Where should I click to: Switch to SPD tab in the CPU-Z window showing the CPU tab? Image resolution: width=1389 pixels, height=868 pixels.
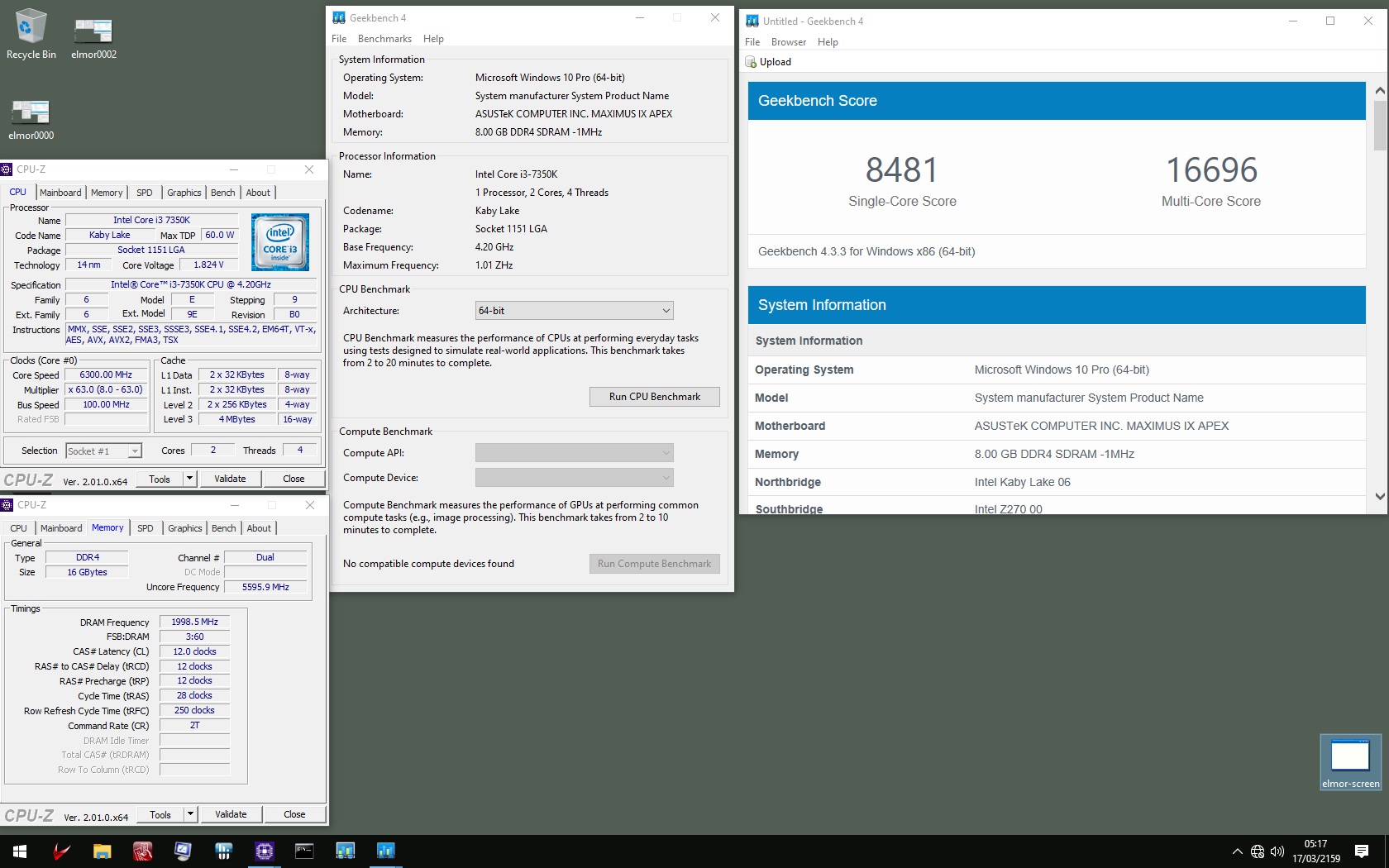[144, 193]
